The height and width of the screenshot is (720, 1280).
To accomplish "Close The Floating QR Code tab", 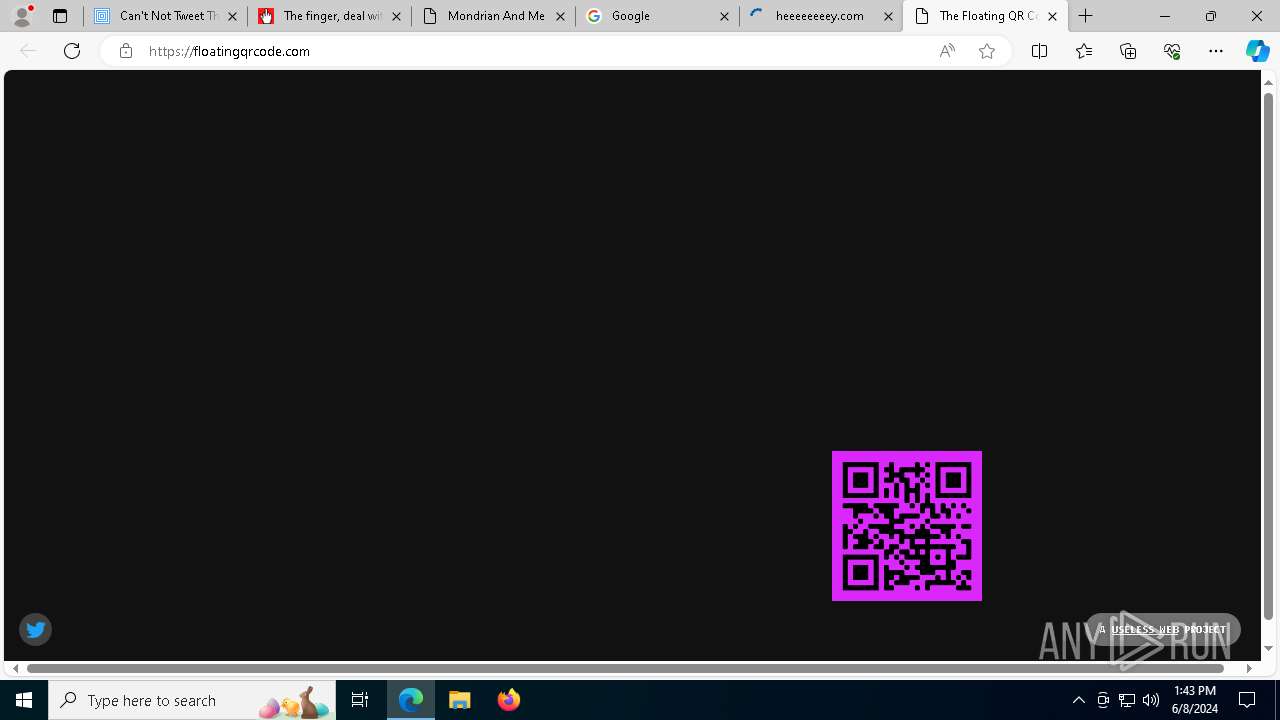I will point(1052,16).
